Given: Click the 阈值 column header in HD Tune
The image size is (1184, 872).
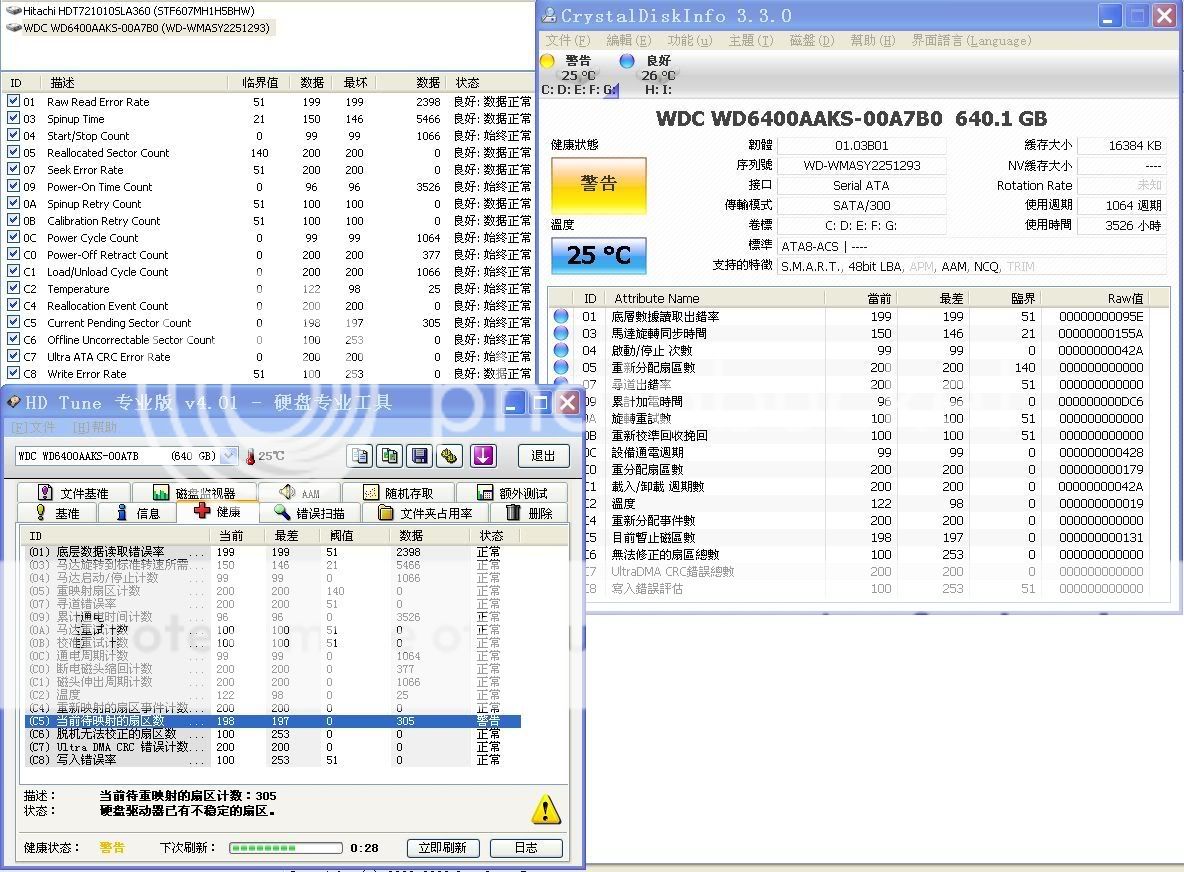Looking at the screenshot, I should pyautogui.click(x=341, y=535).
